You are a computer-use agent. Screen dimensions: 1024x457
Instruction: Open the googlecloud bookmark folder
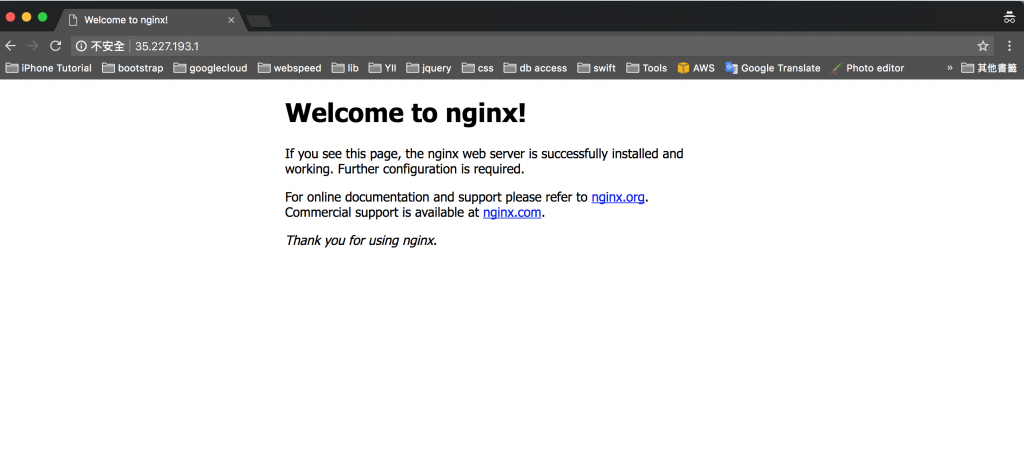point(210,68)
